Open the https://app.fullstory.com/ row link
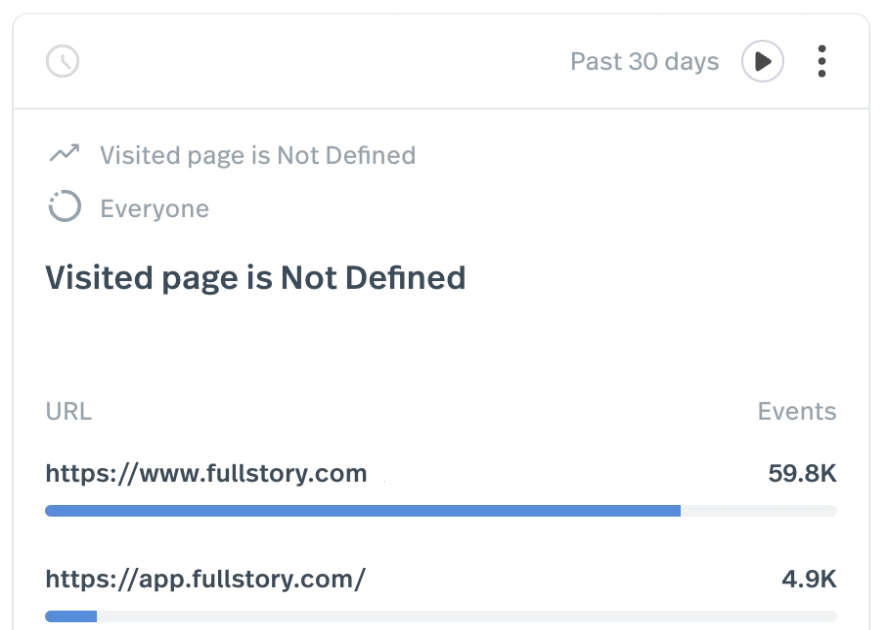This screenshot has width=888, height=630. (205, 578)
